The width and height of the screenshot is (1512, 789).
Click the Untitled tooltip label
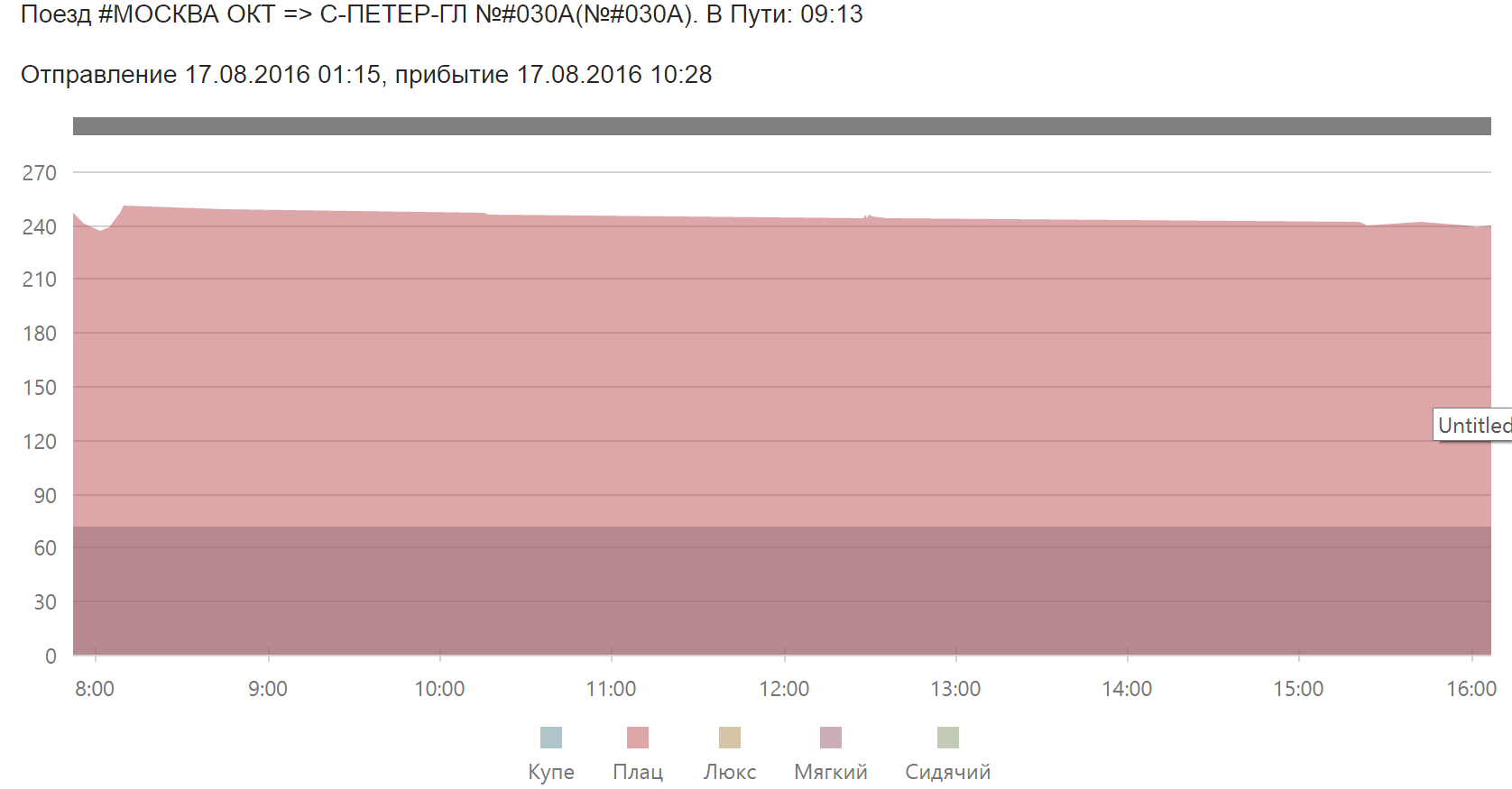(1473, 425)
